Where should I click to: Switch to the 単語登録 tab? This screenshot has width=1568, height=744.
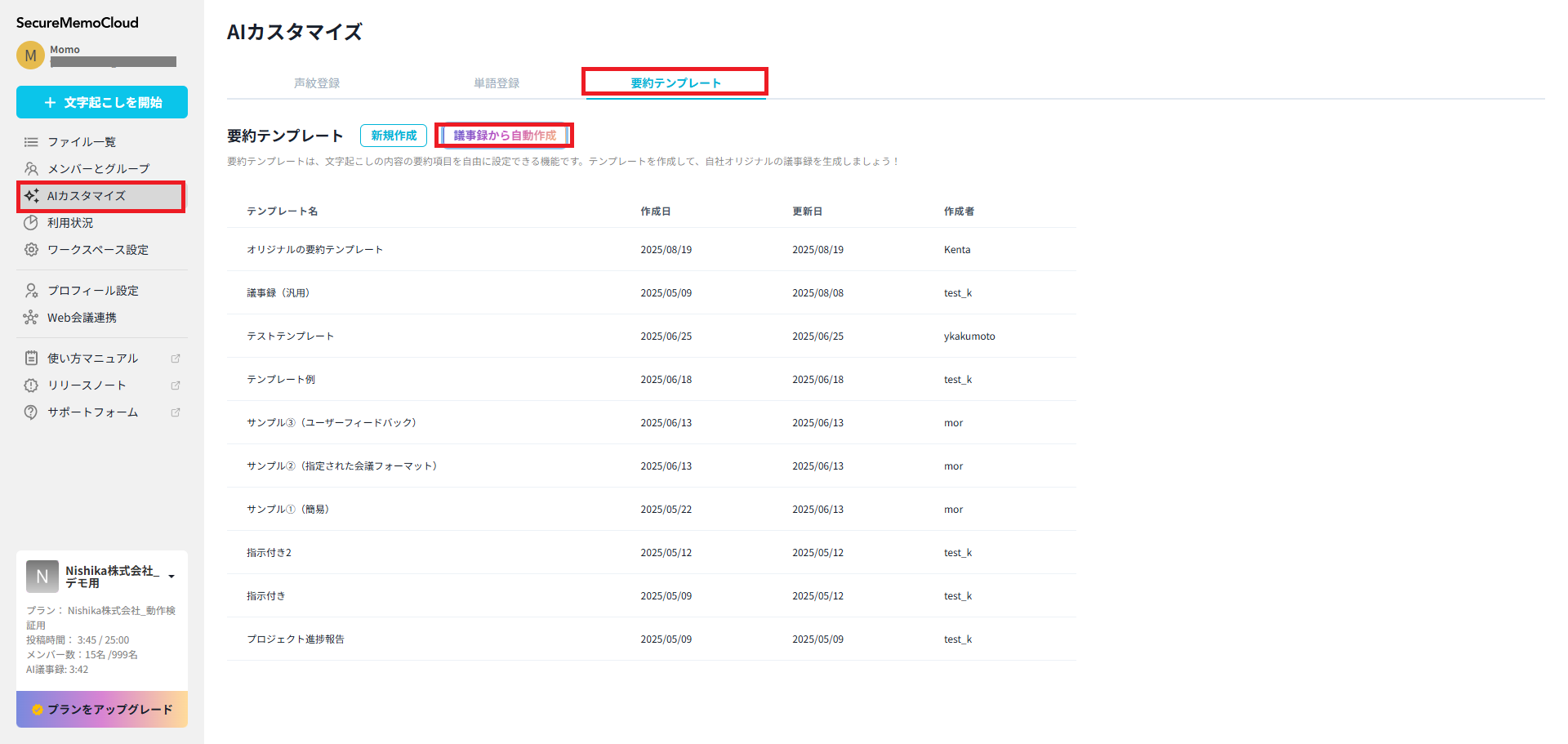497,83
